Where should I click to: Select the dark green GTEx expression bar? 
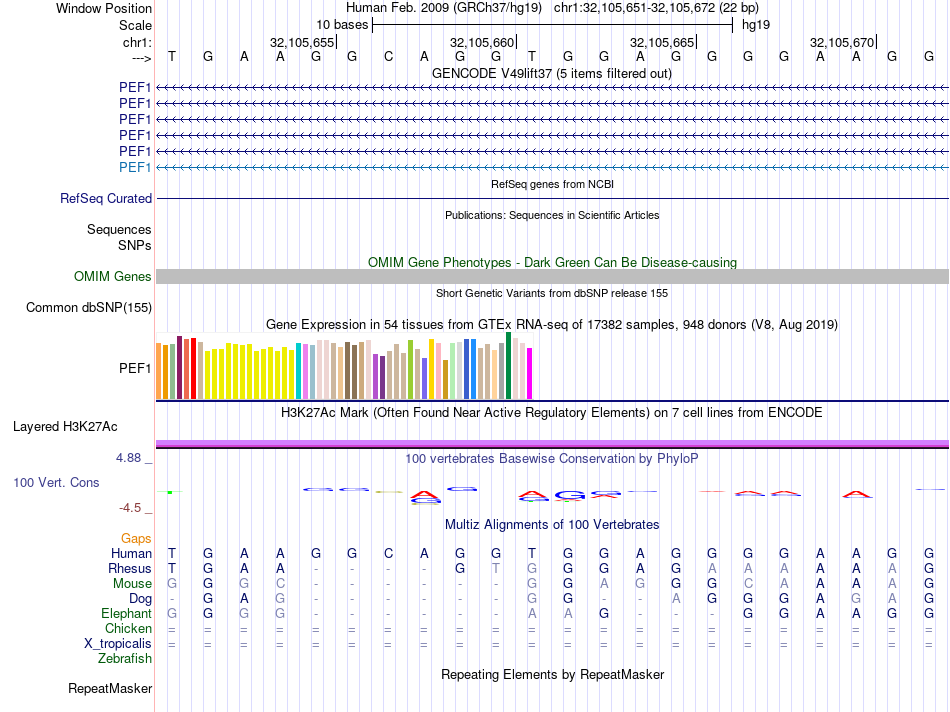point(508,365)
